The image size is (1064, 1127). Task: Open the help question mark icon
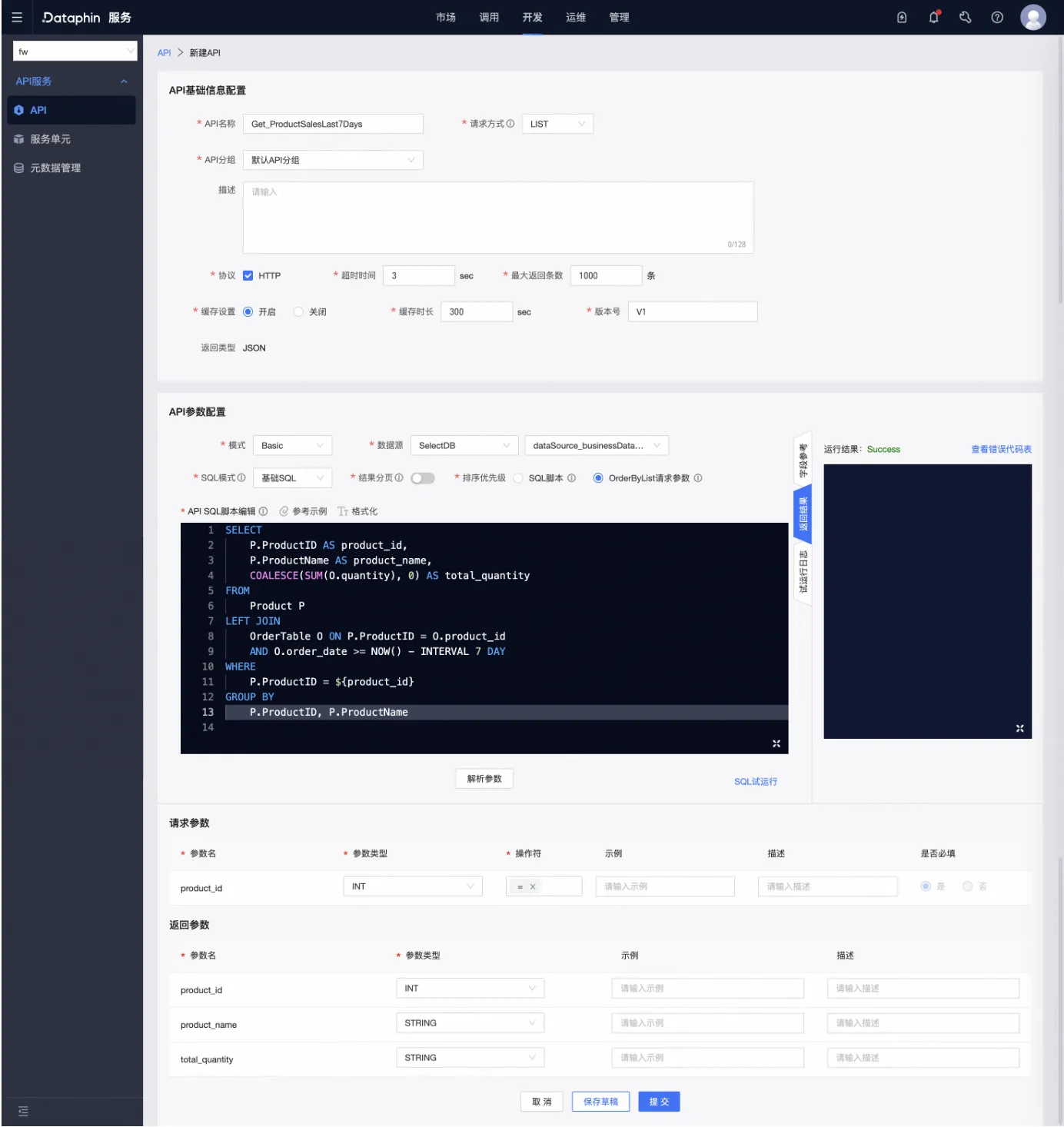(997, 17)
